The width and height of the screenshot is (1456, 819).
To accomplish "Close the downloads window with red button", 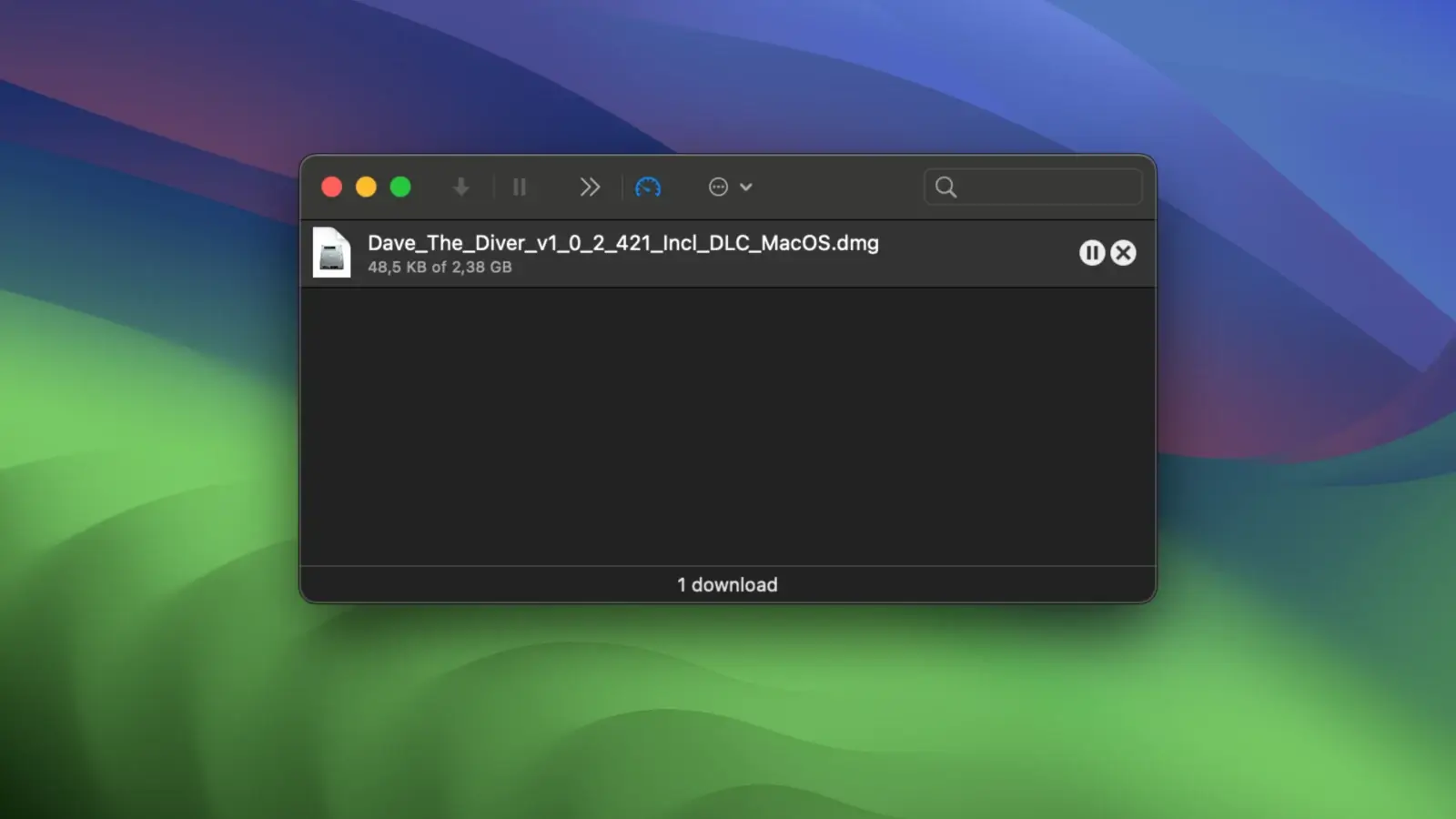I will coord(332,187).
